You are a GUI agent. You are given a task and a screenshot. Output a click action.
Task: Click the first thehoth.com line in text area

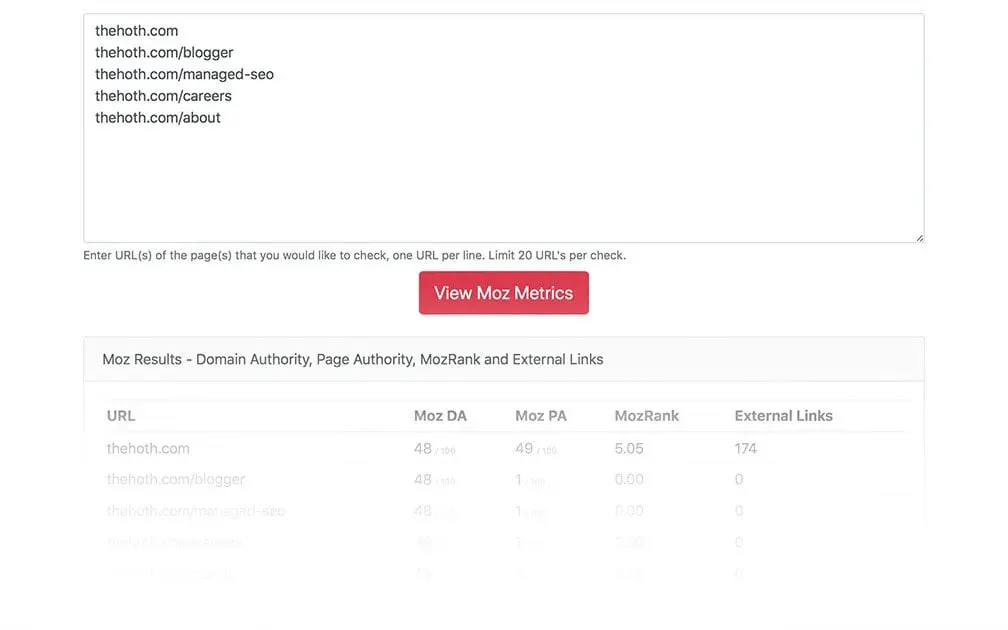click(x=137, y=31)
